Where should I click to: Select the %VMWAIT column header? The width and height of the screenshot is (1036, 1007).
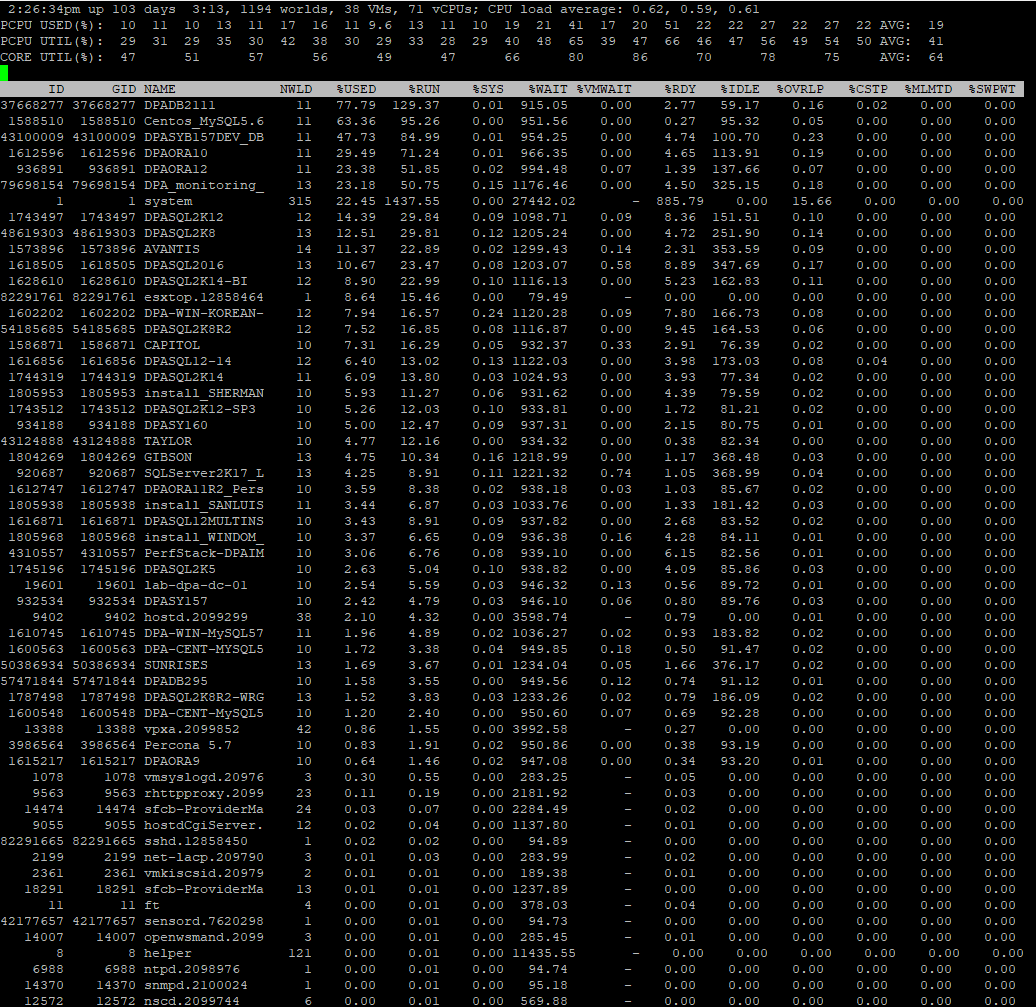(604, 88)
